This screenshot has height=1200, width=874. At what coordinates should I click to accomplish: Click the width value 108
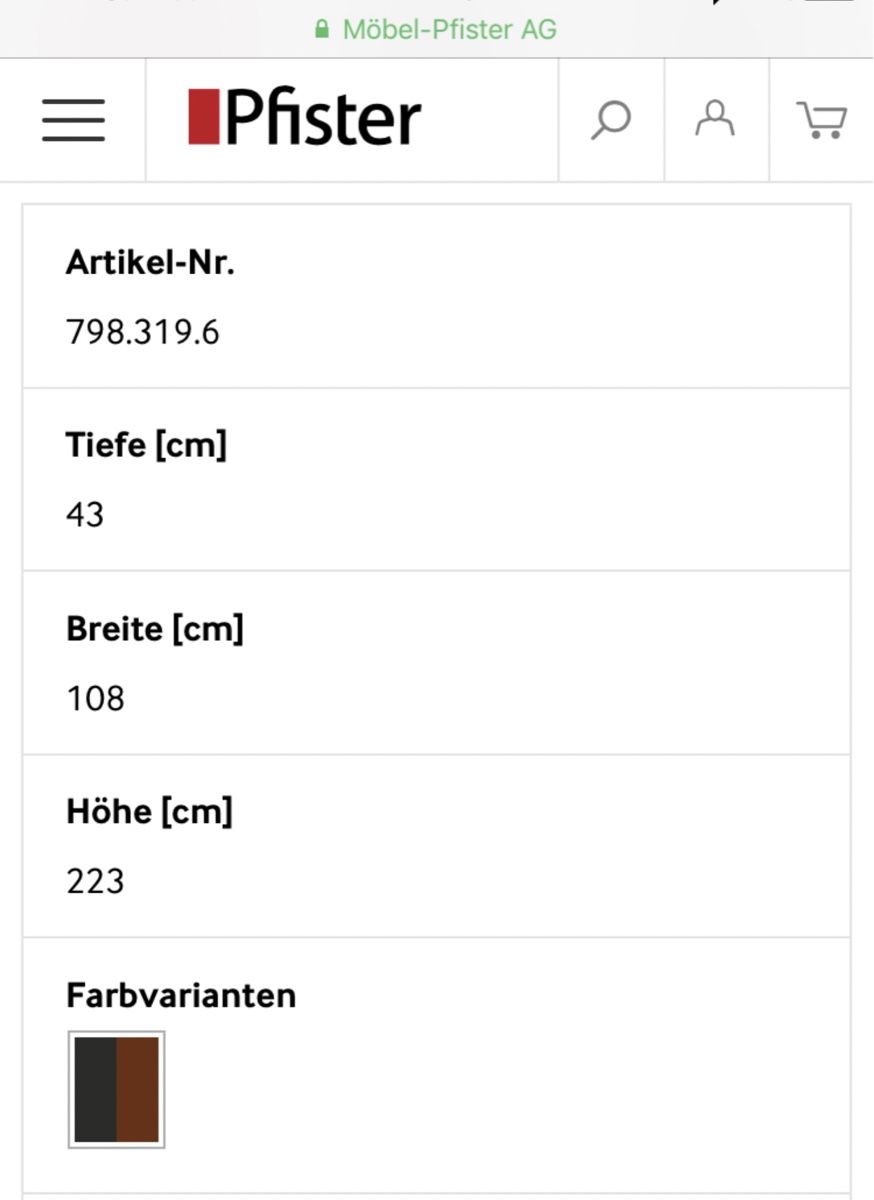[x=95, y=698]
